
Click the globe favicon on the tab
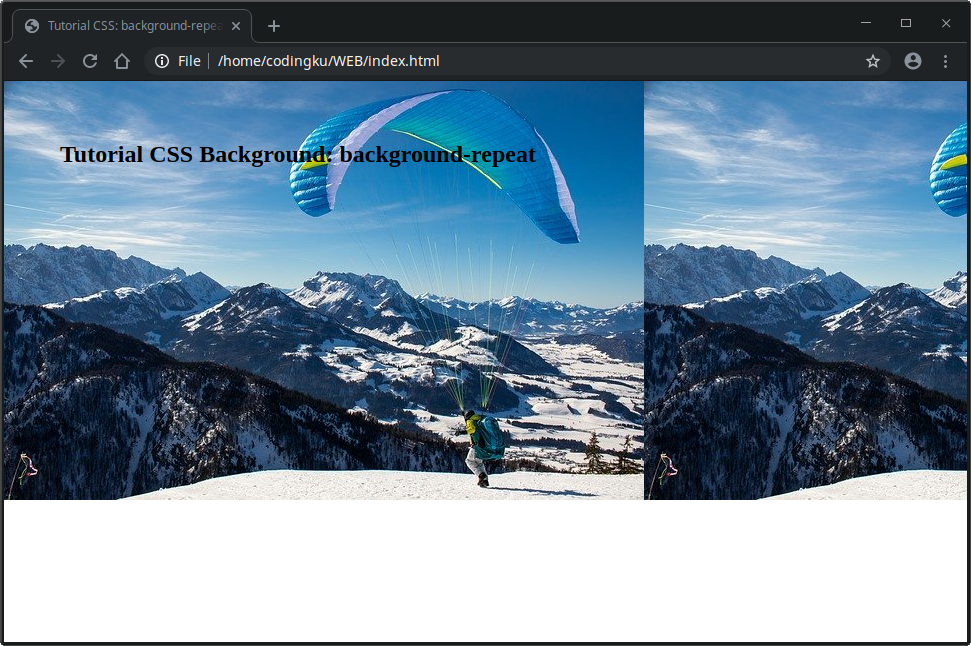click(x=32, y=26)
